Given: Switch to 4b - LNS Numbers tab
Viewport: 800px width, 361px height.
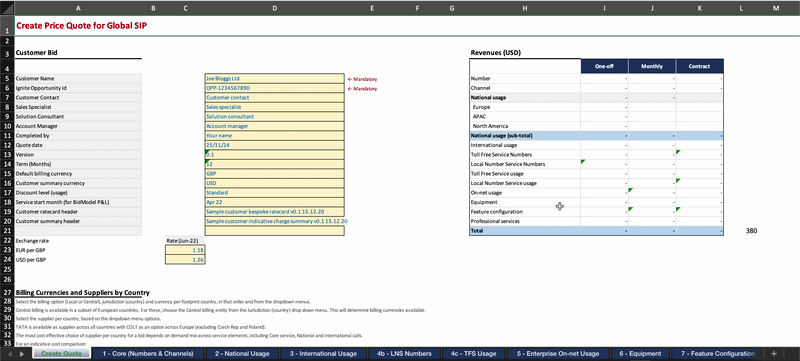Looking at the screenshot, I should pos(405,353).
